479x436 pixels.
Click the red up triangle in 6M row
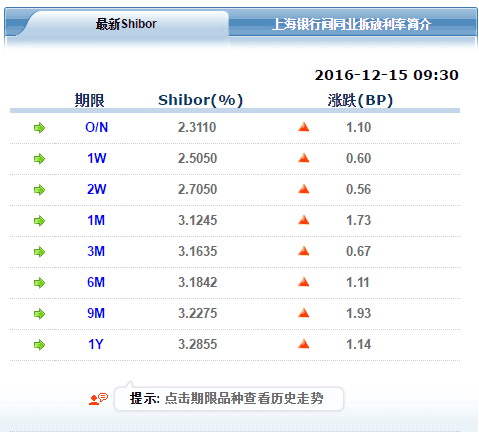pyautogui.click(x=304, y=282)
